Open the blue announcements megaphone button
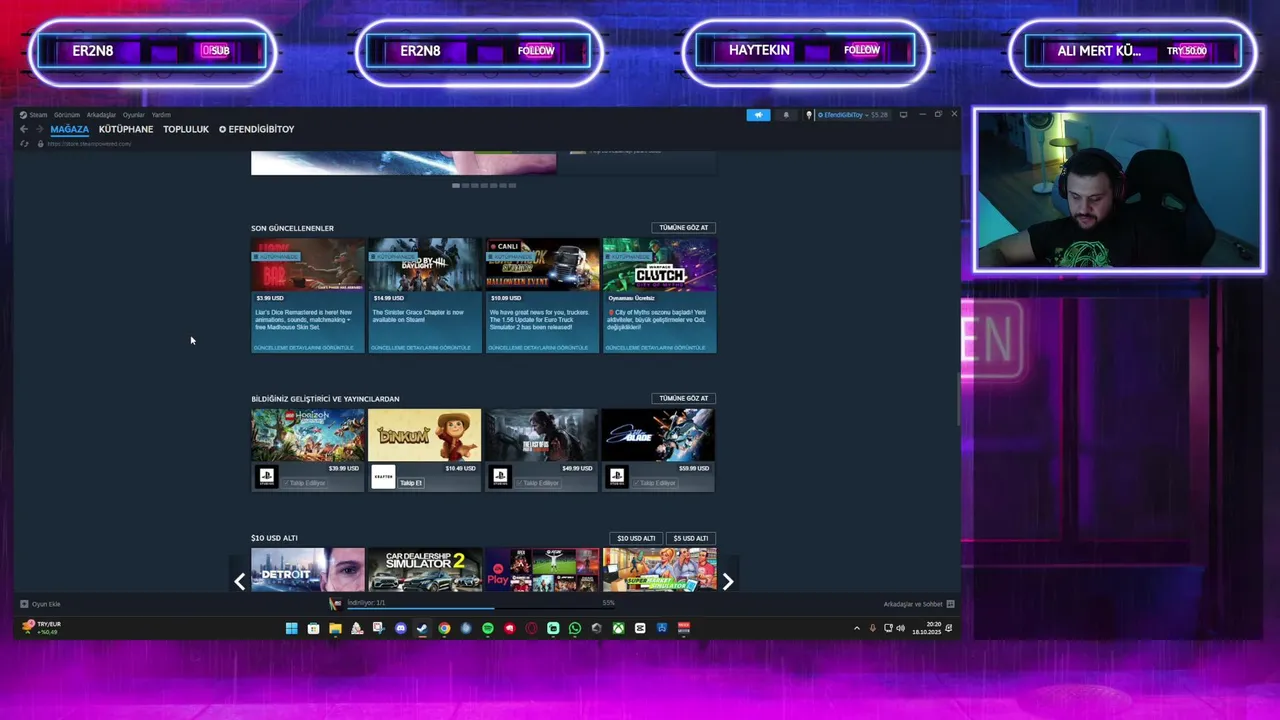1280x720 pixels. coord(758,115)
